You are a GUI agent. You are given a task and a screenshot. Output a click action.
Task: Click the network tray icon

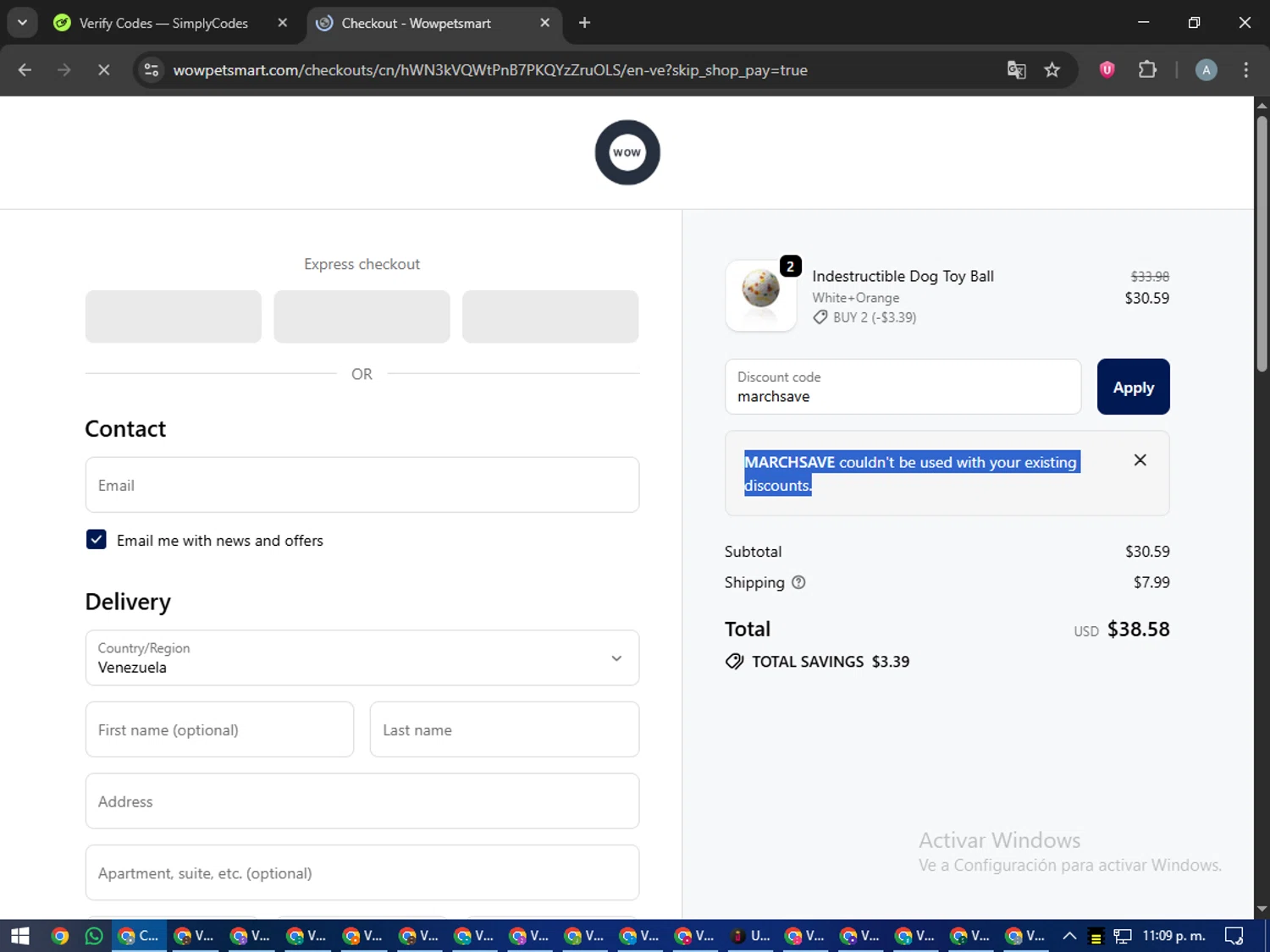pyautogui.click(x=1123, y=936)
